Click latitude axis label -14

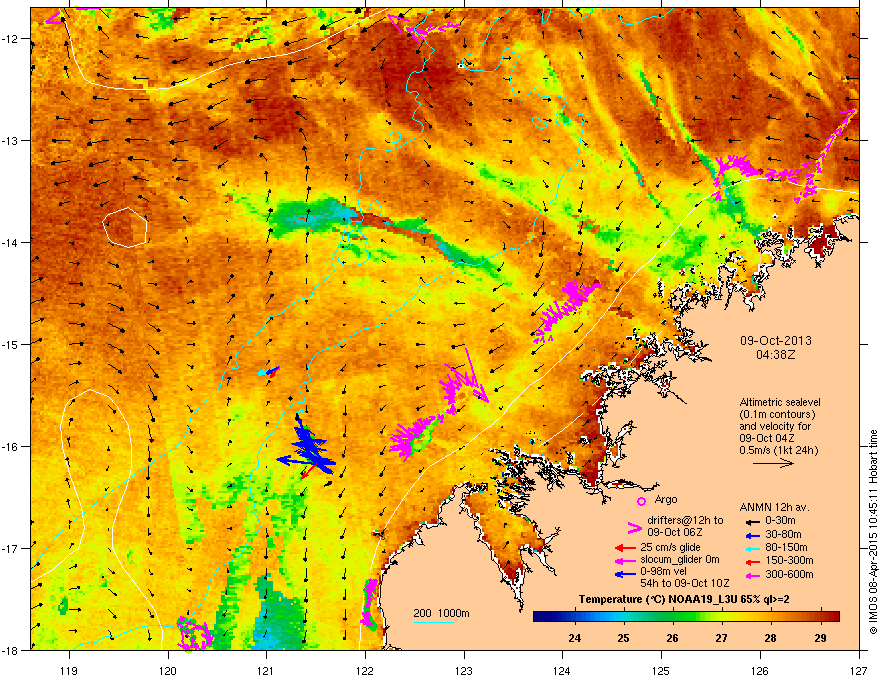10,242
